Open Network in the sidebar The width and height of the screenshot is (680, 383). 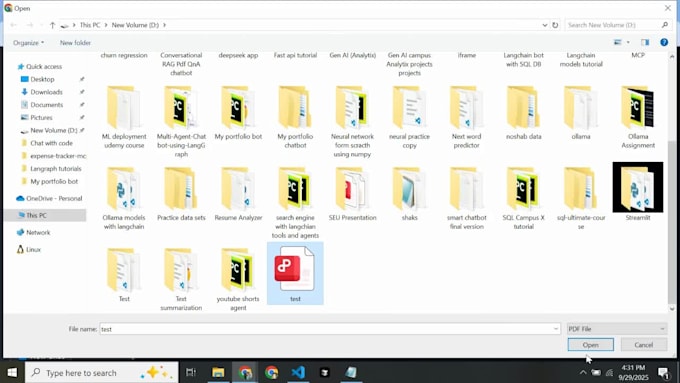click(38, 232)
